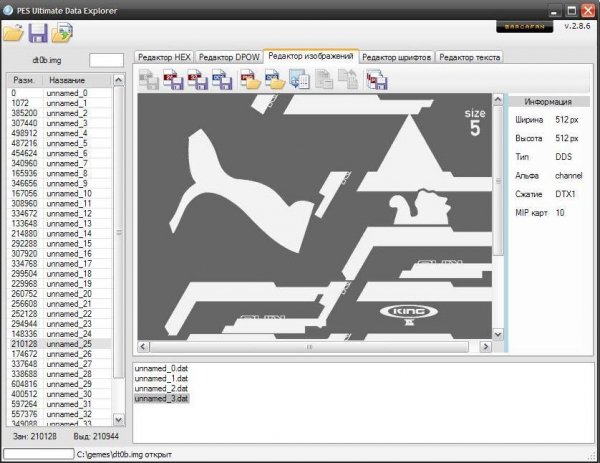Click the Информация panel header

pos(548,102)
